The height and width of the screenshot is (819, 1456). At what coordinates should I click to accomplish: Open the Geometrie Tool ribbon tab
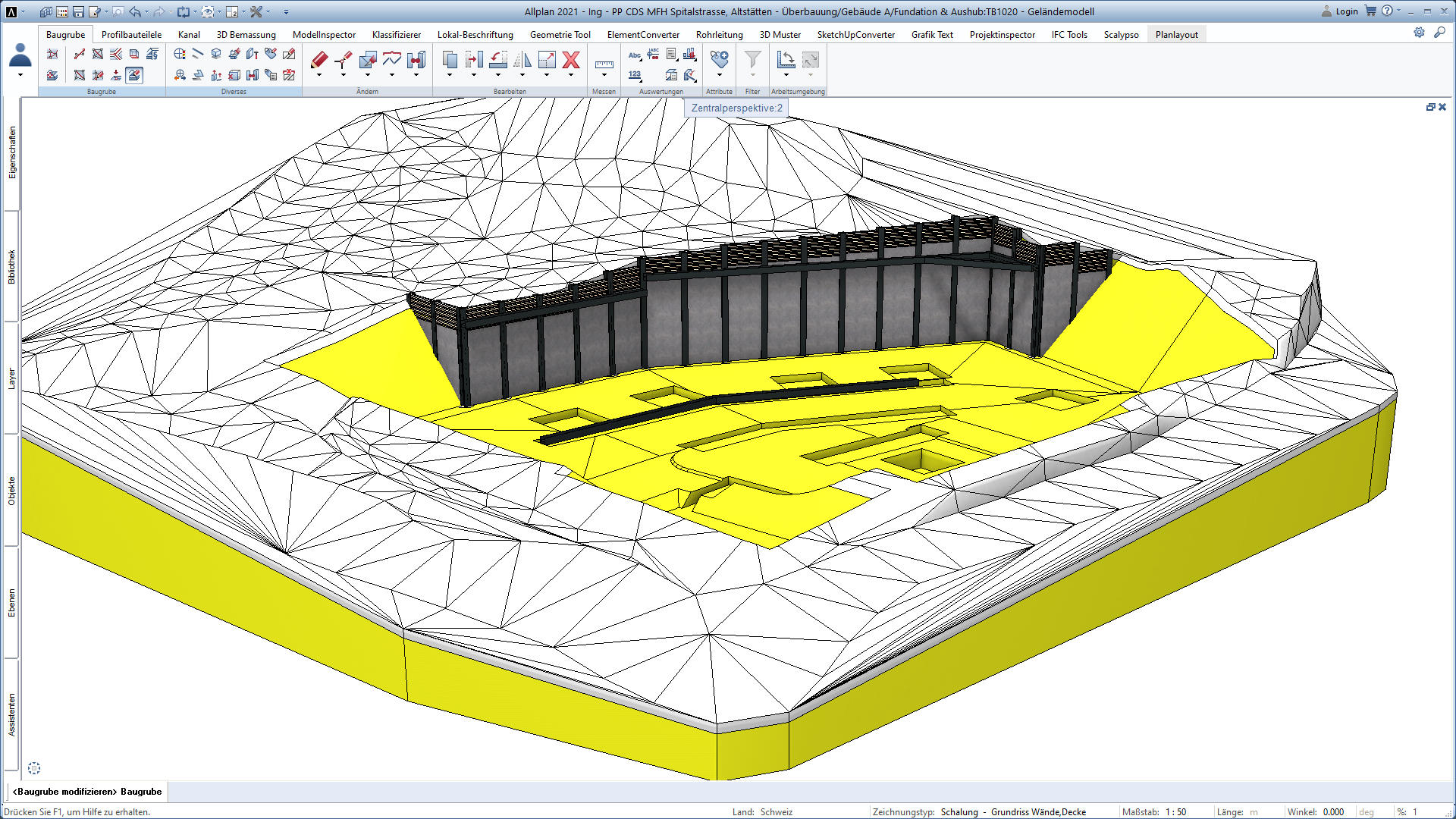pyautogui.click(x=560, y=34)
